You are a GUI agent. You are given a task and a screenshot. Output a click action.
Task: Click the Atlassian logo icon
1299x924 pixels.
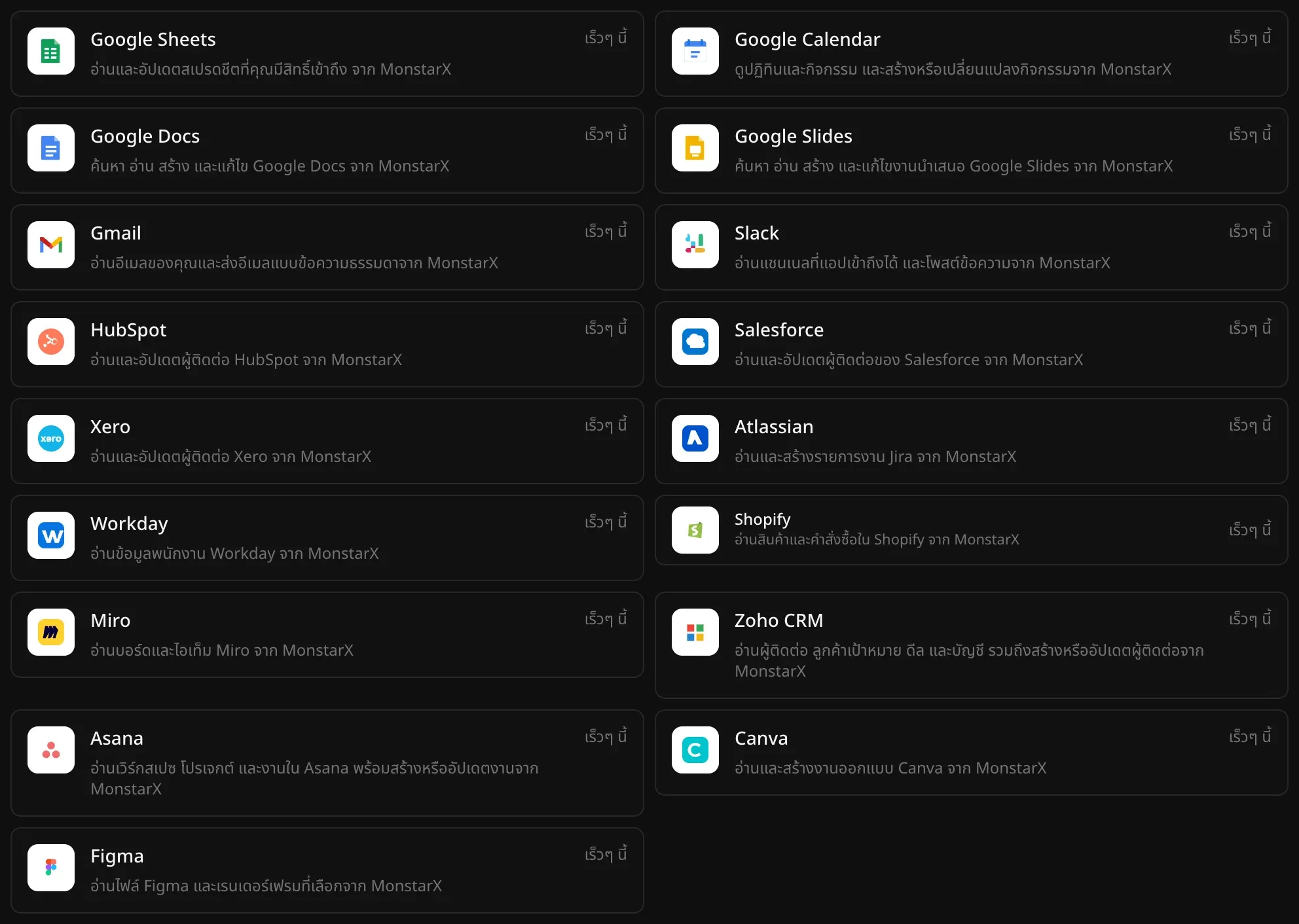coord(695,438)
